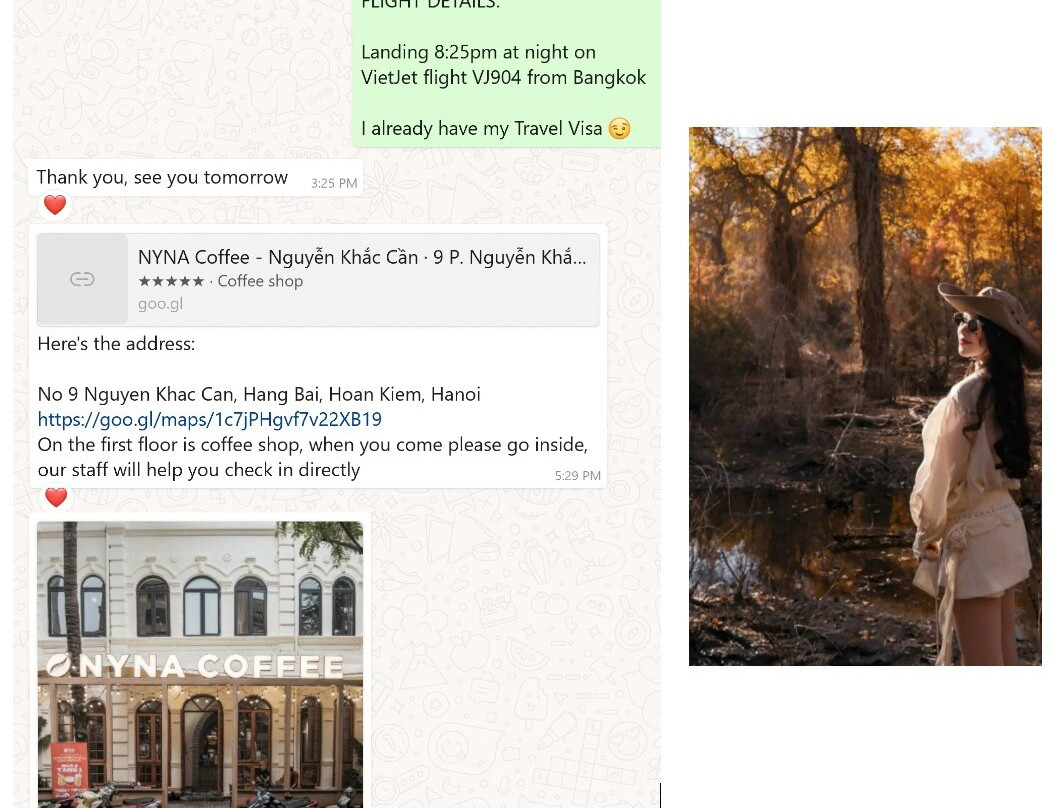The height and width of the screenshot is (808, 1056).
Task: Click the goo.gl domain text in preview
Action: coord(160,304)
